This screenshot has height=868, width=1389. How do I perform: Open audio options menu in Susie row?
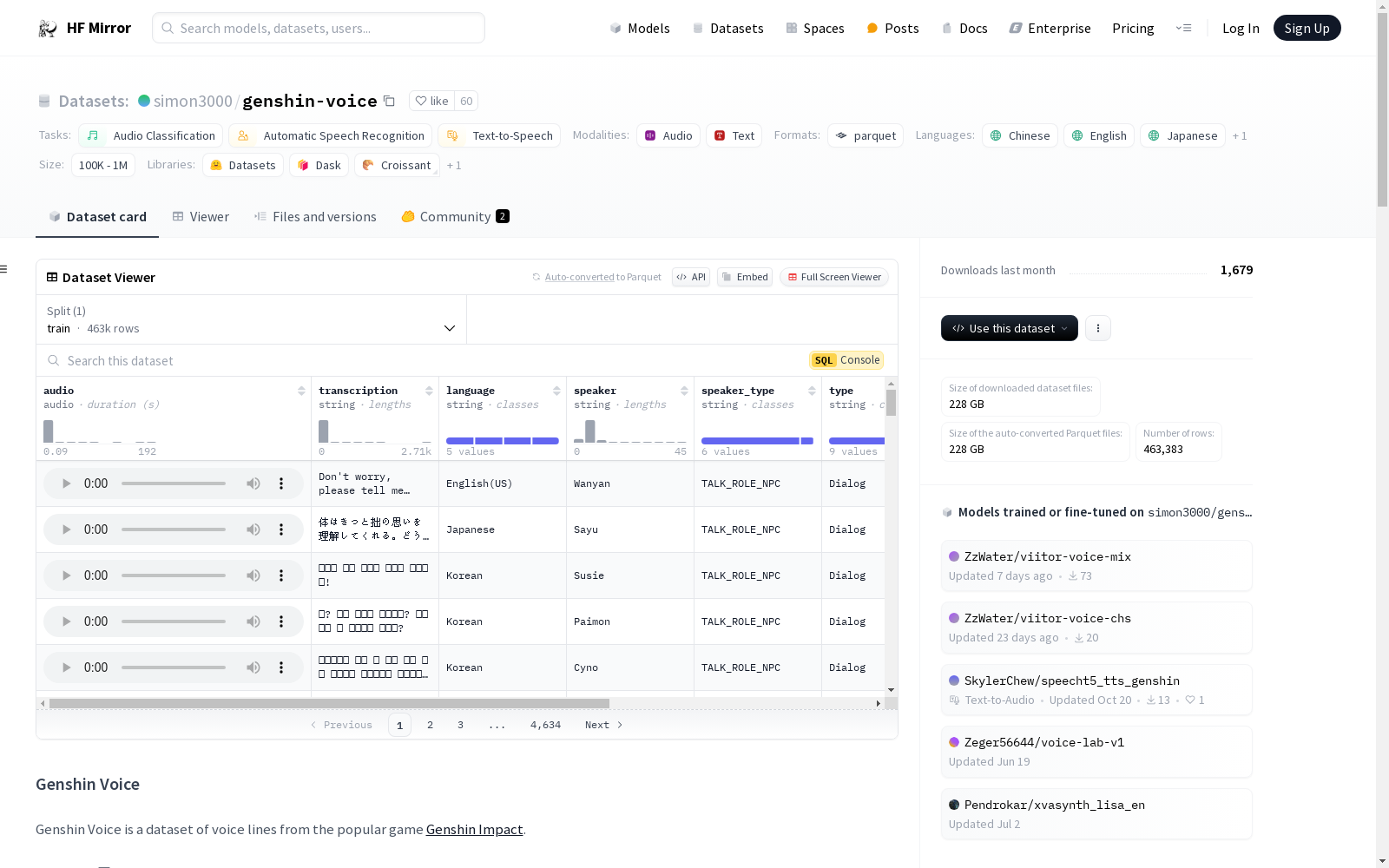[281, 575]
